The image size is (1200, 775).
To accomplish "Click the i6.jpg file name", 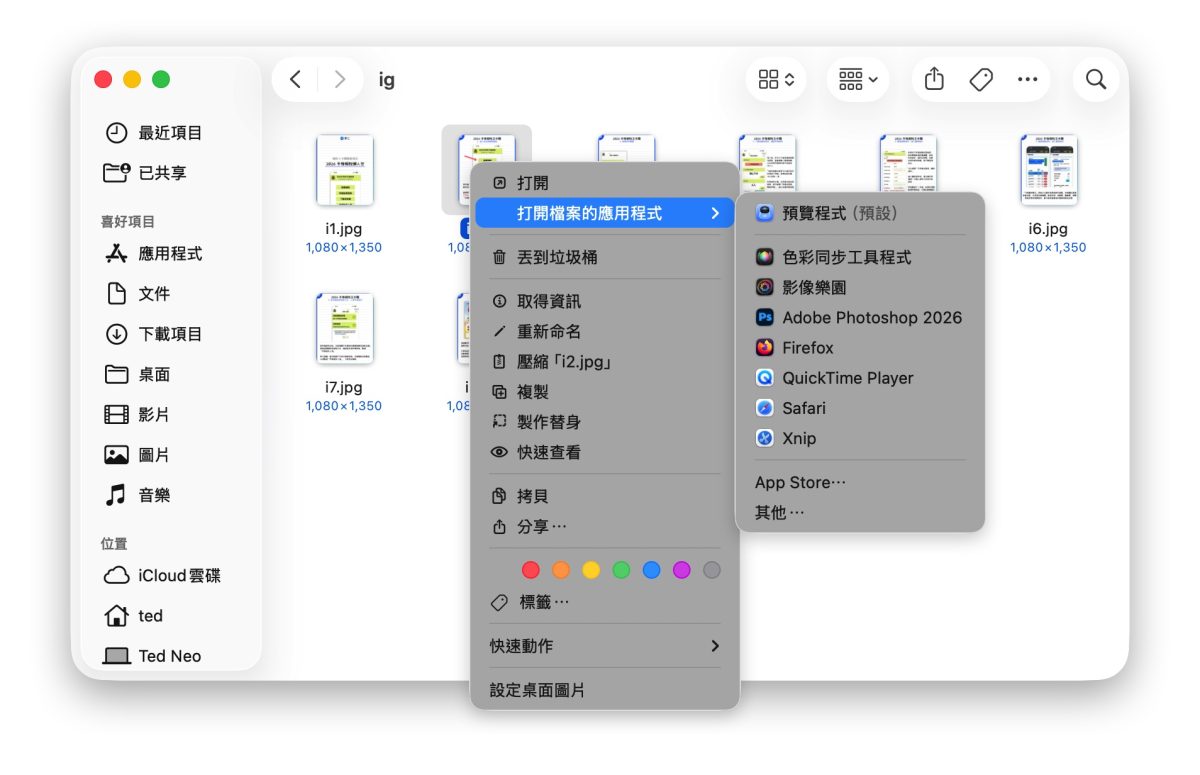I will click(1048, 229).
